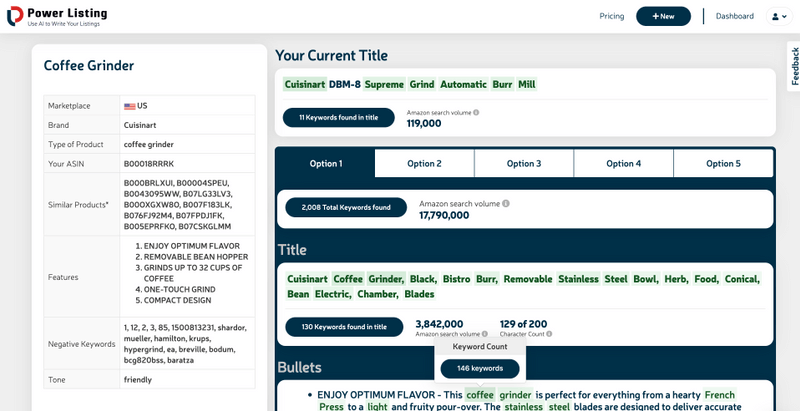Switch to Option 1 tab

pos(326,164)
